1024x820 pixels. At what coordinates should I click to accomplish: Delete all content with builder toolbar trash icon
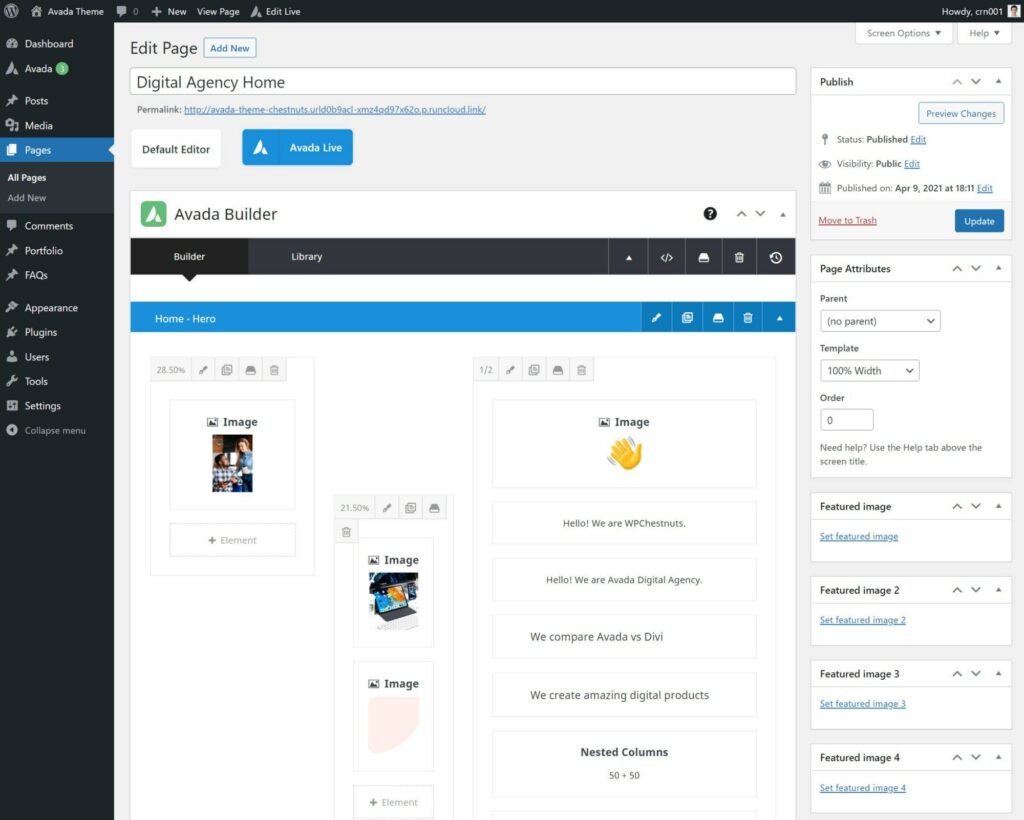tap(739, 257)
